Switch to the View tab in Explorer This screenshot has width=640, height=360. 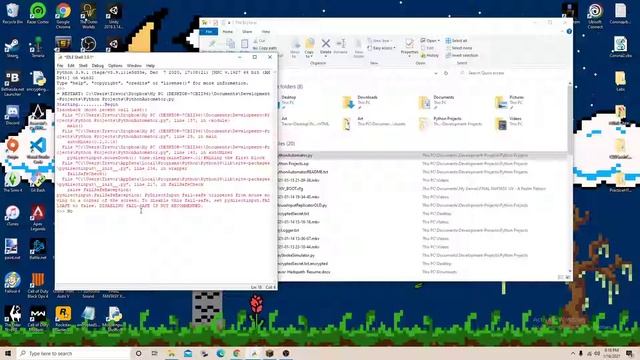pyautogui.click(x=266, y=31)
